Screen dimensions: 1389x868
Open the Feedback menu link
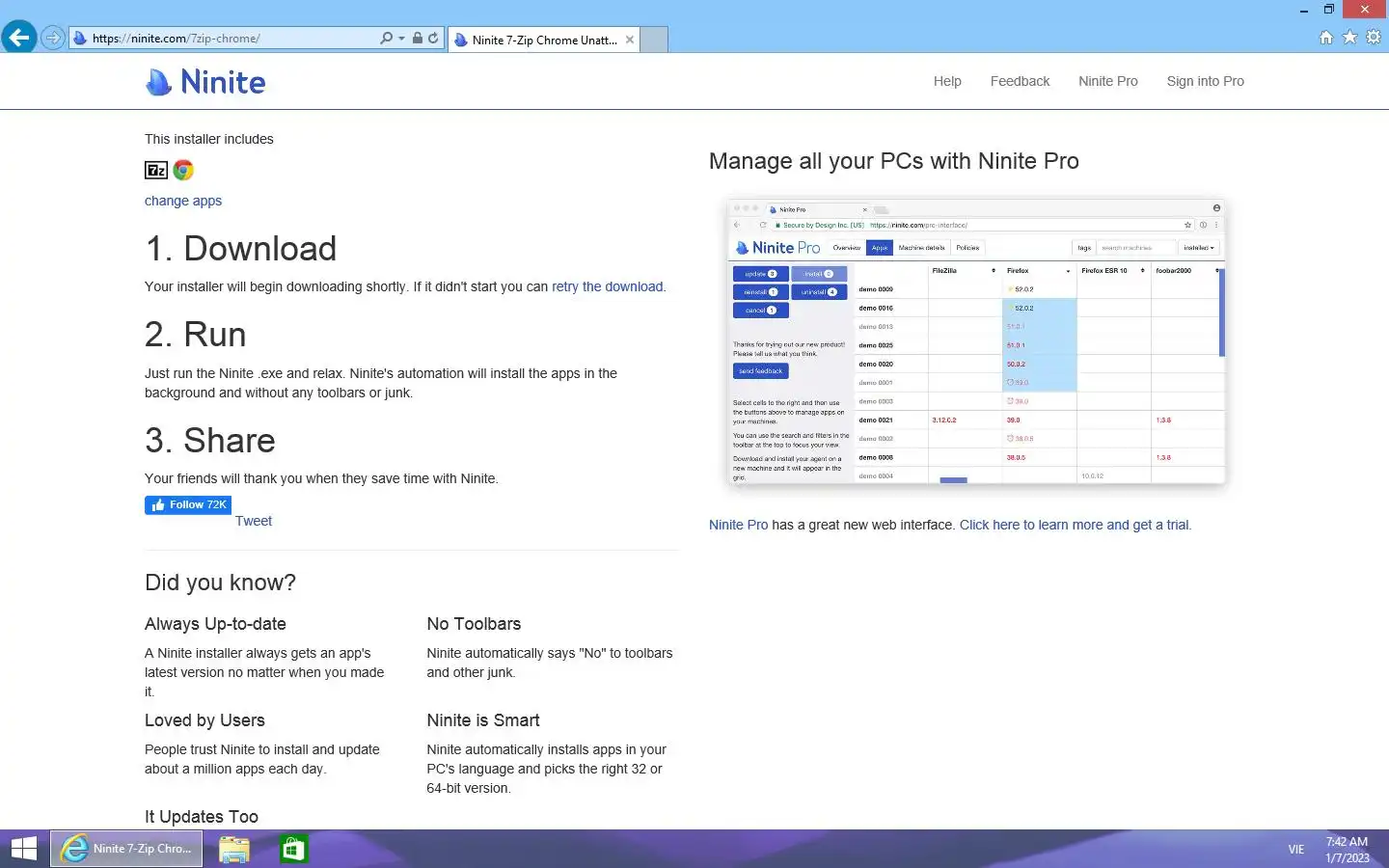tap(1020, 81)
